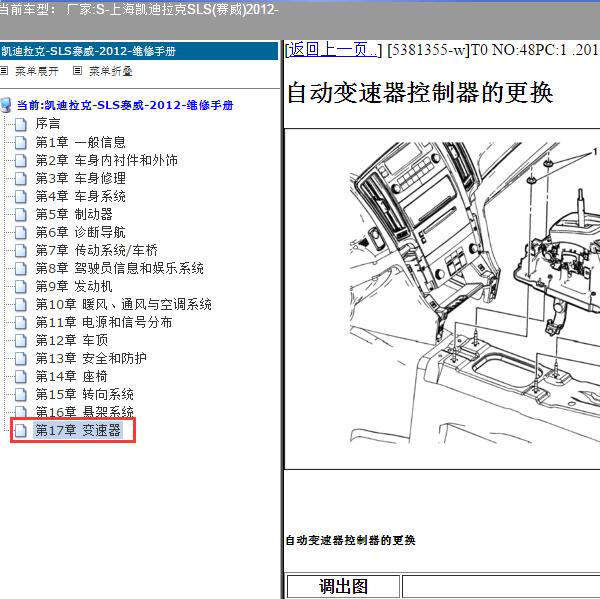The height and width of the screenshot is (599, 600).
Task: Go back via 返回上一页 link
Action: click(332, 49)
